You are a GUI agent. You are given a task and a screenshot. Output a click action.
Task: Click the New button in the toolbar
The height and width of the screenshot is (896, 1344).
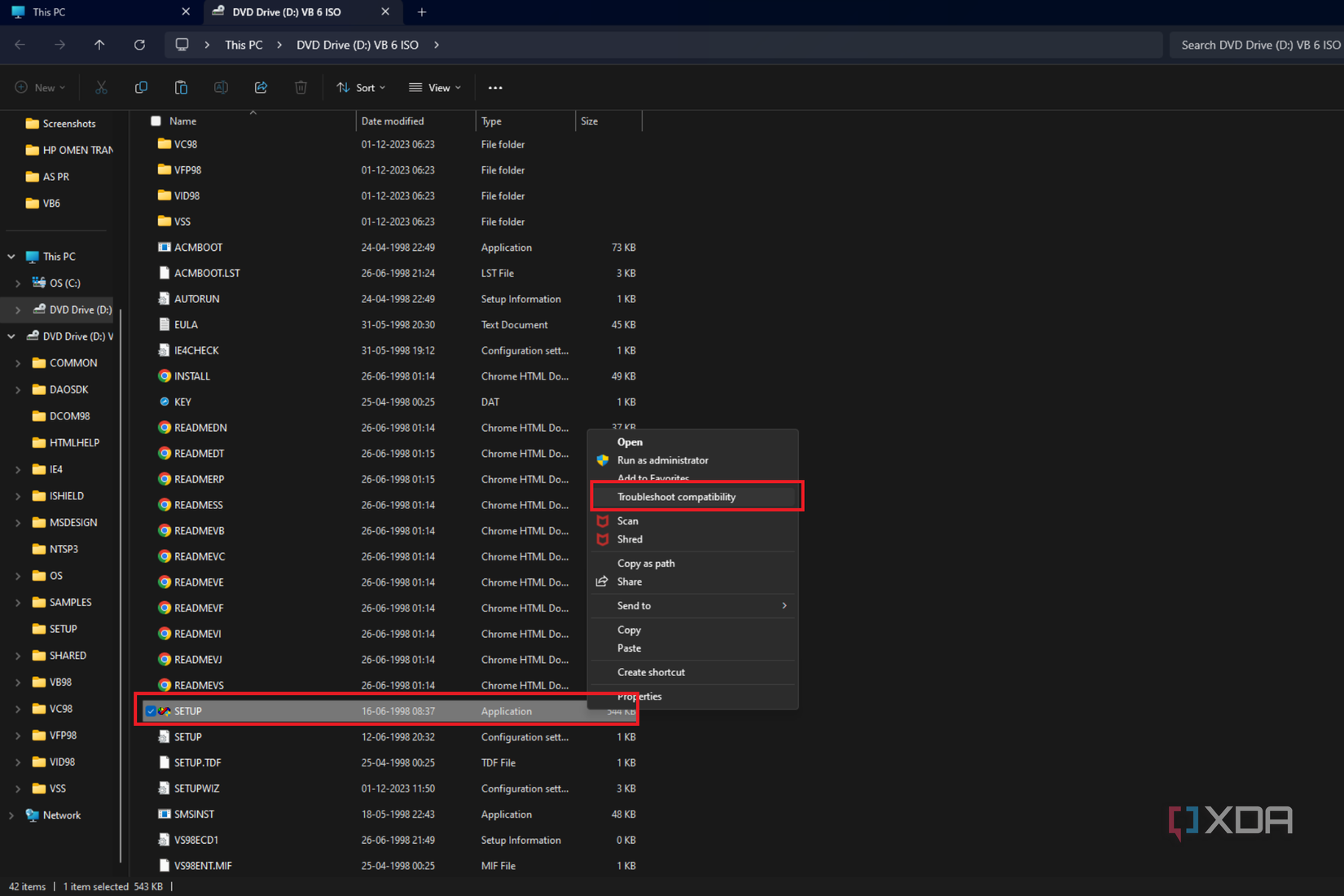pyautogui.click(x=39, y=87)
